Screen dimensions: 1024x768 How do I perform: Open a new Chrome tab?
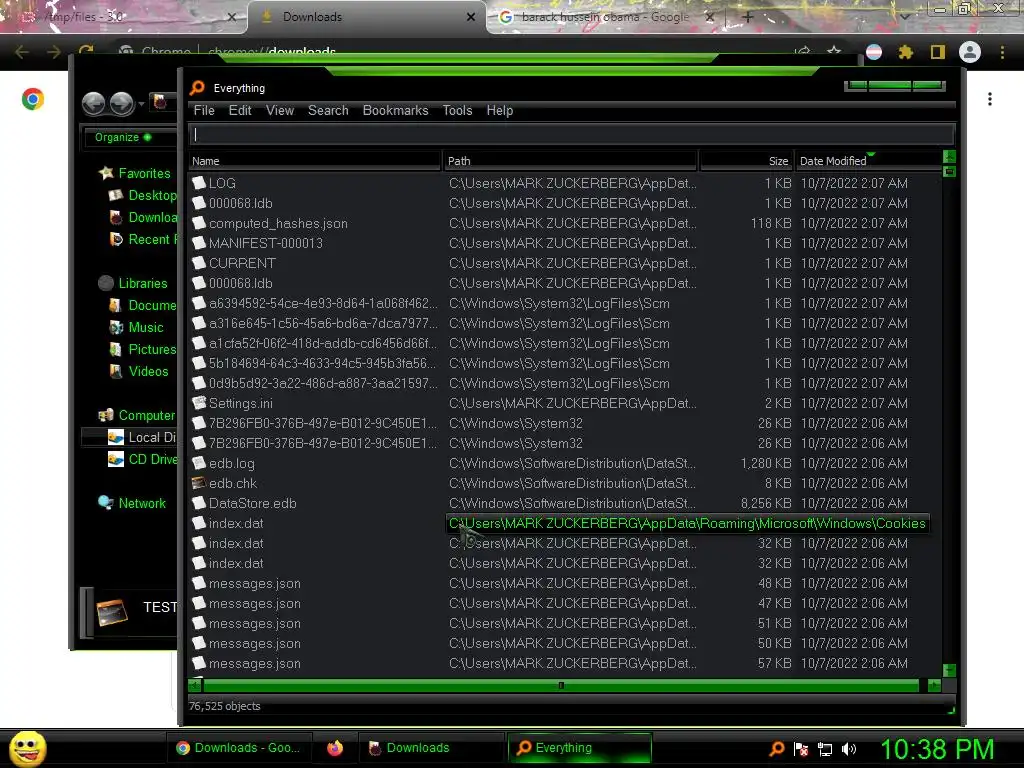pyautogui.click(x=748, y=17)
